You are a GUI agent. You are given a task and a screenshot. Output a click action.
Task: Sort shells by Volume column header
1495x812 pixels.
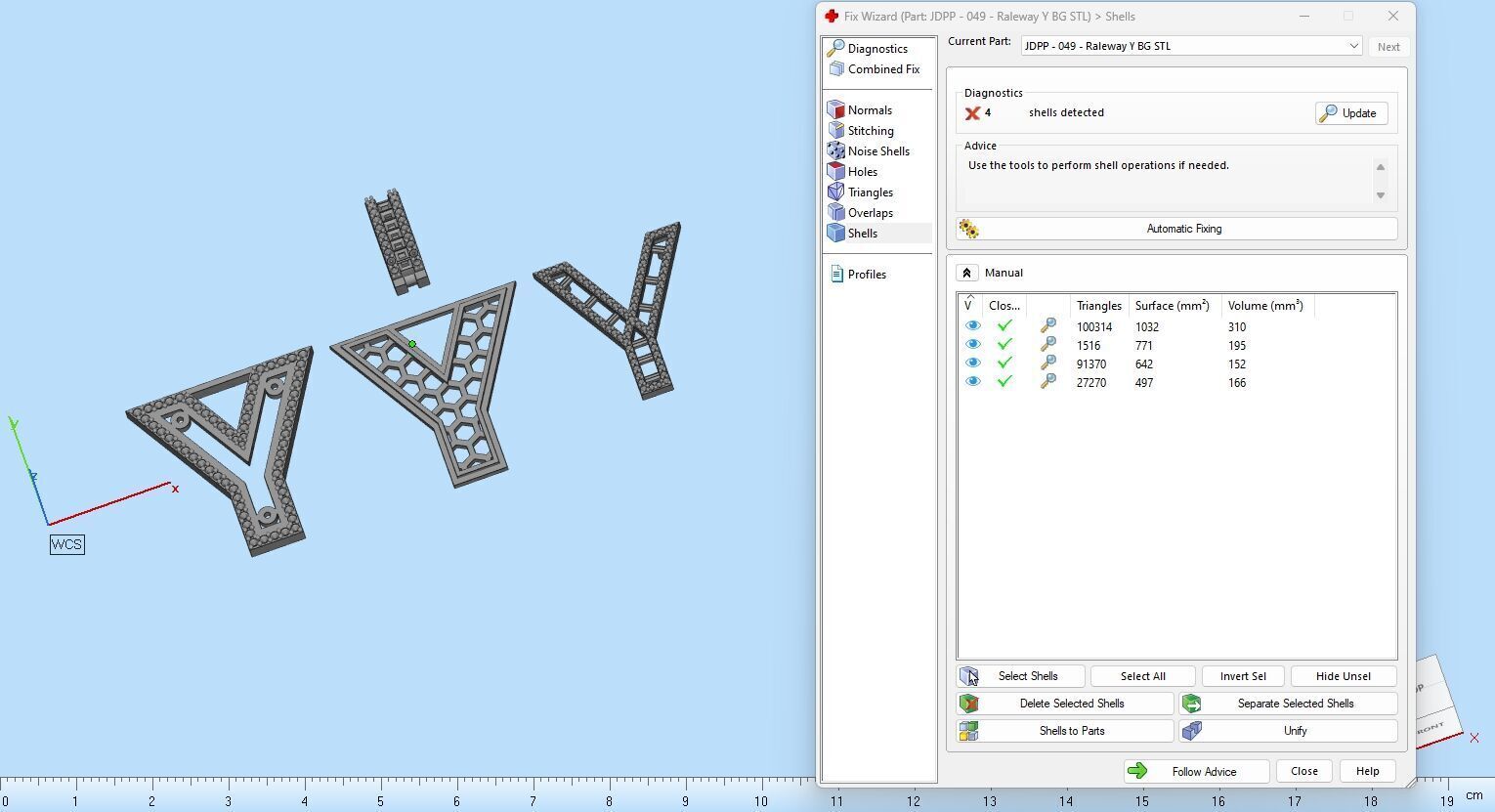(x=1265, y=306)
